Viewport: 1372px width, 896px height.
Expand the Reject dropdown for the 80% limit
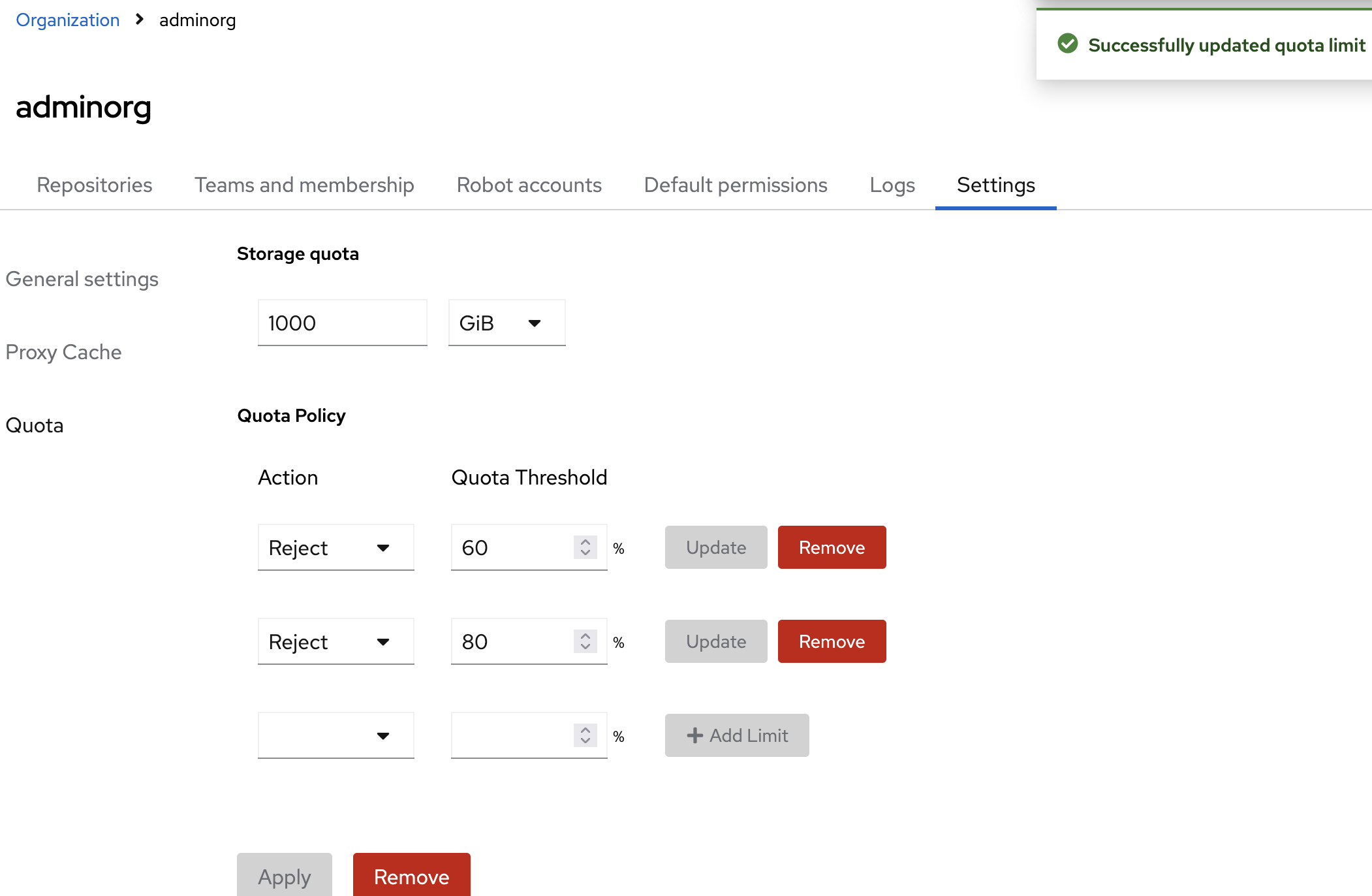coord(335,641)
